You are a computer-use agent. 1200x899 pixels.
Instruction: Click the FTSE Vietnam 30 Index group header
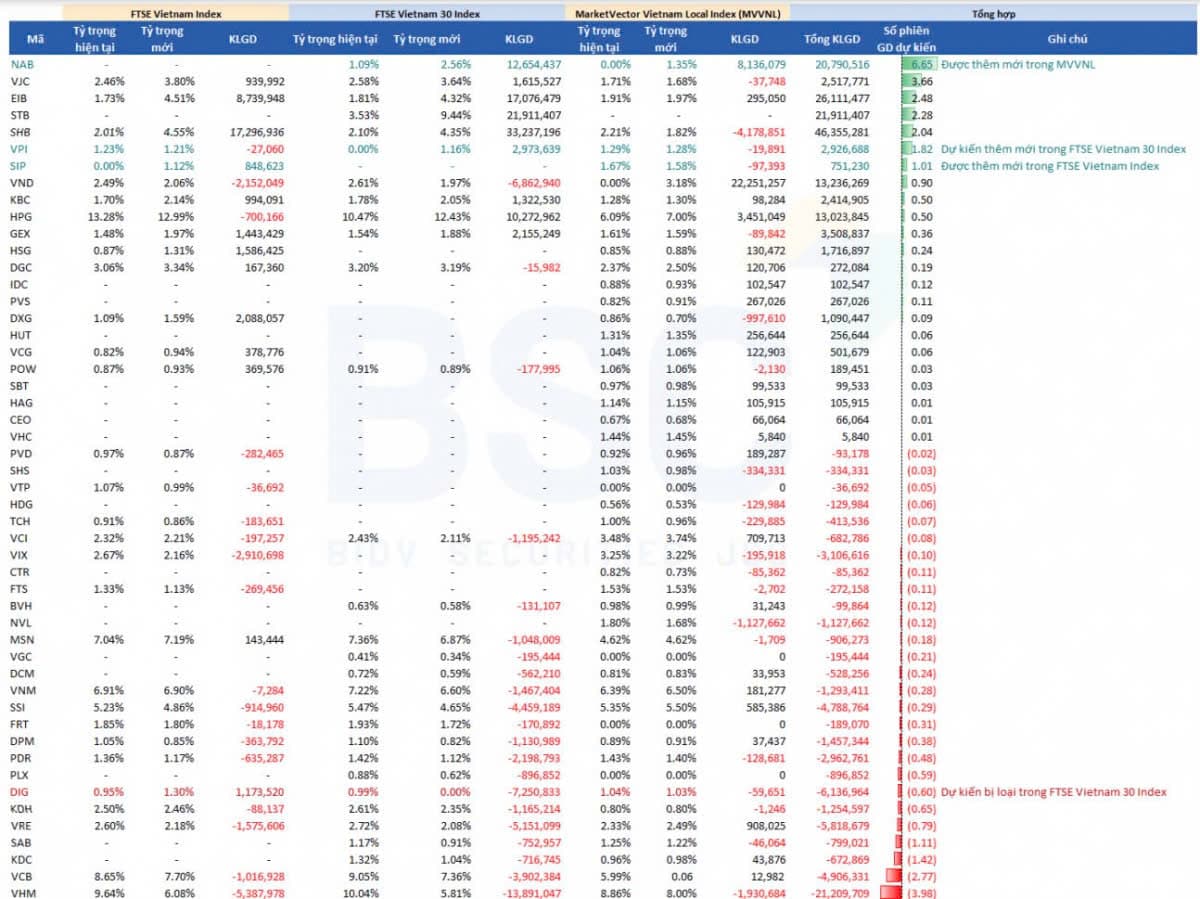pyautogui.click(x=428, y=14)
